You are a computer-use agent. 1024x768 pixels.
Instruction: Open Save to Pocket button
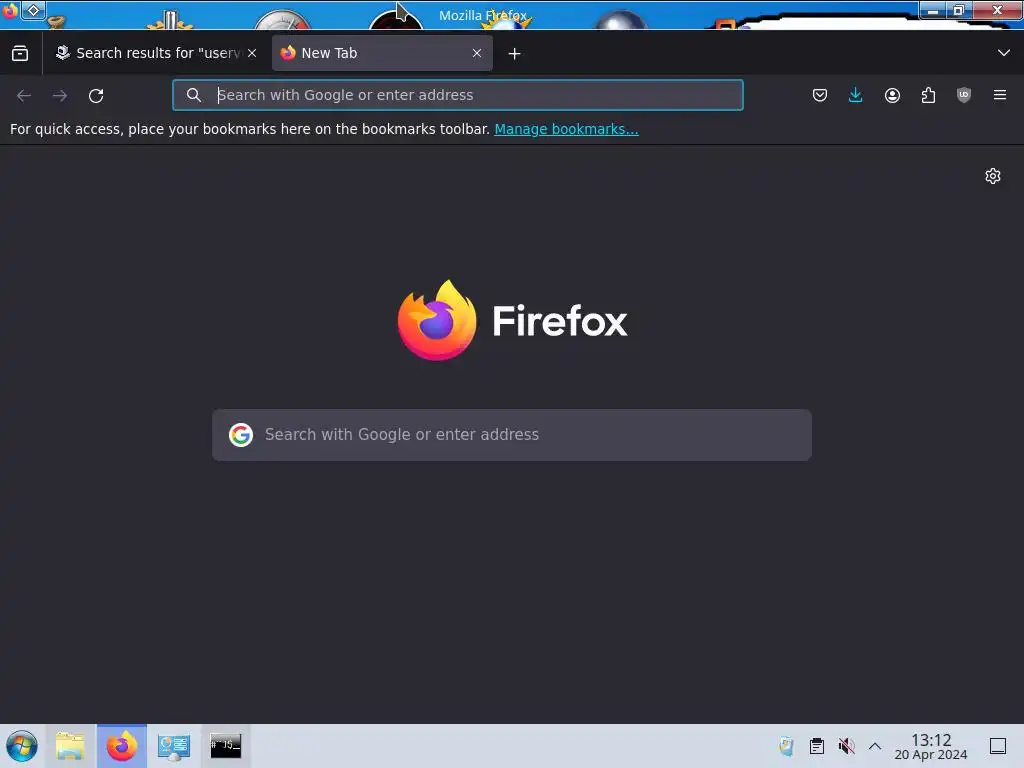pos(820,95)
